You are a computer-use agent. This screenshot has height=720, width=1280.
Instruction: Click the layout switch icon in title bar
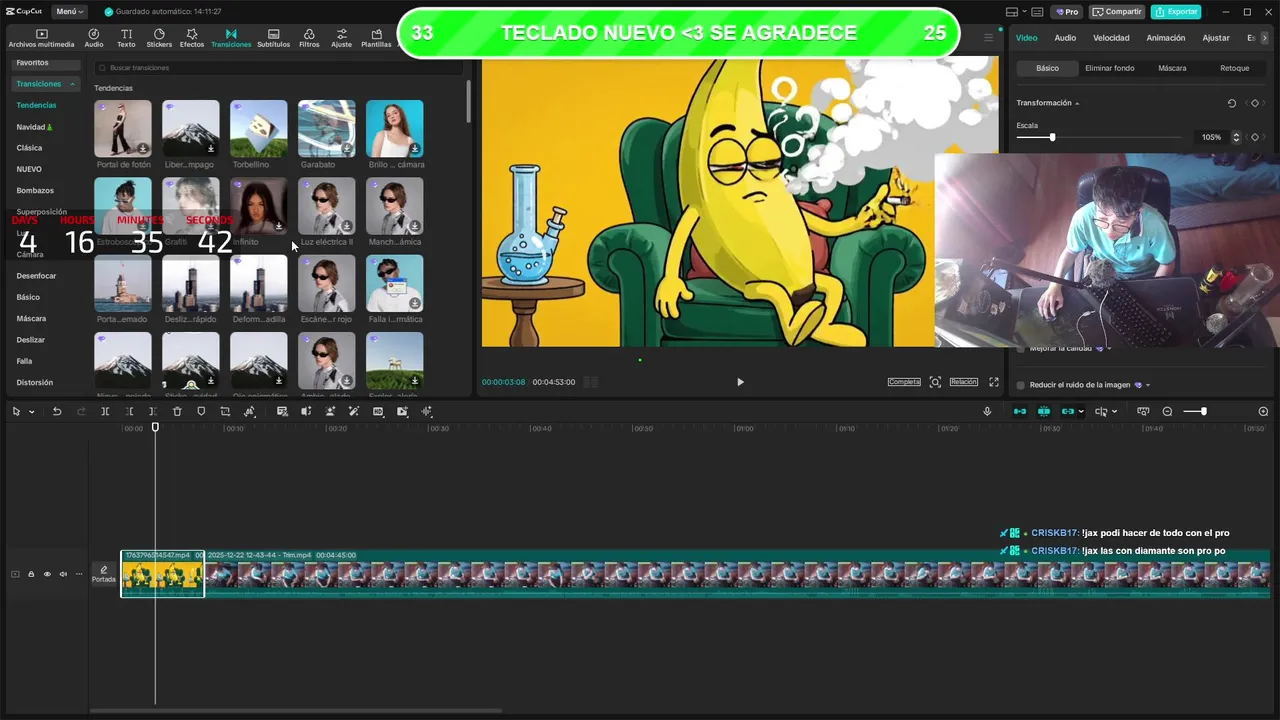(x=1012, y=12)
